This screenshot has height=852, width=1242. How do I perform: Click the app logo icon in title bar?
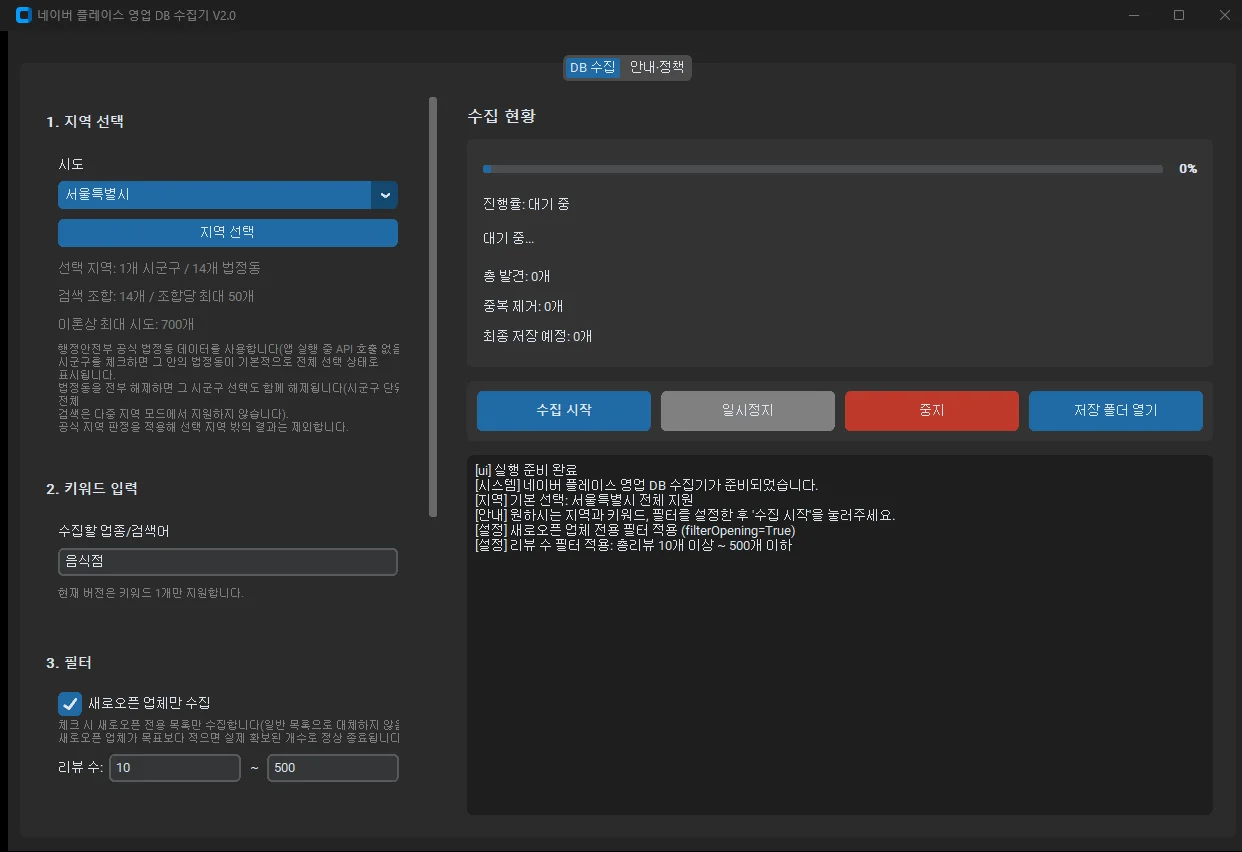point(24,15)
